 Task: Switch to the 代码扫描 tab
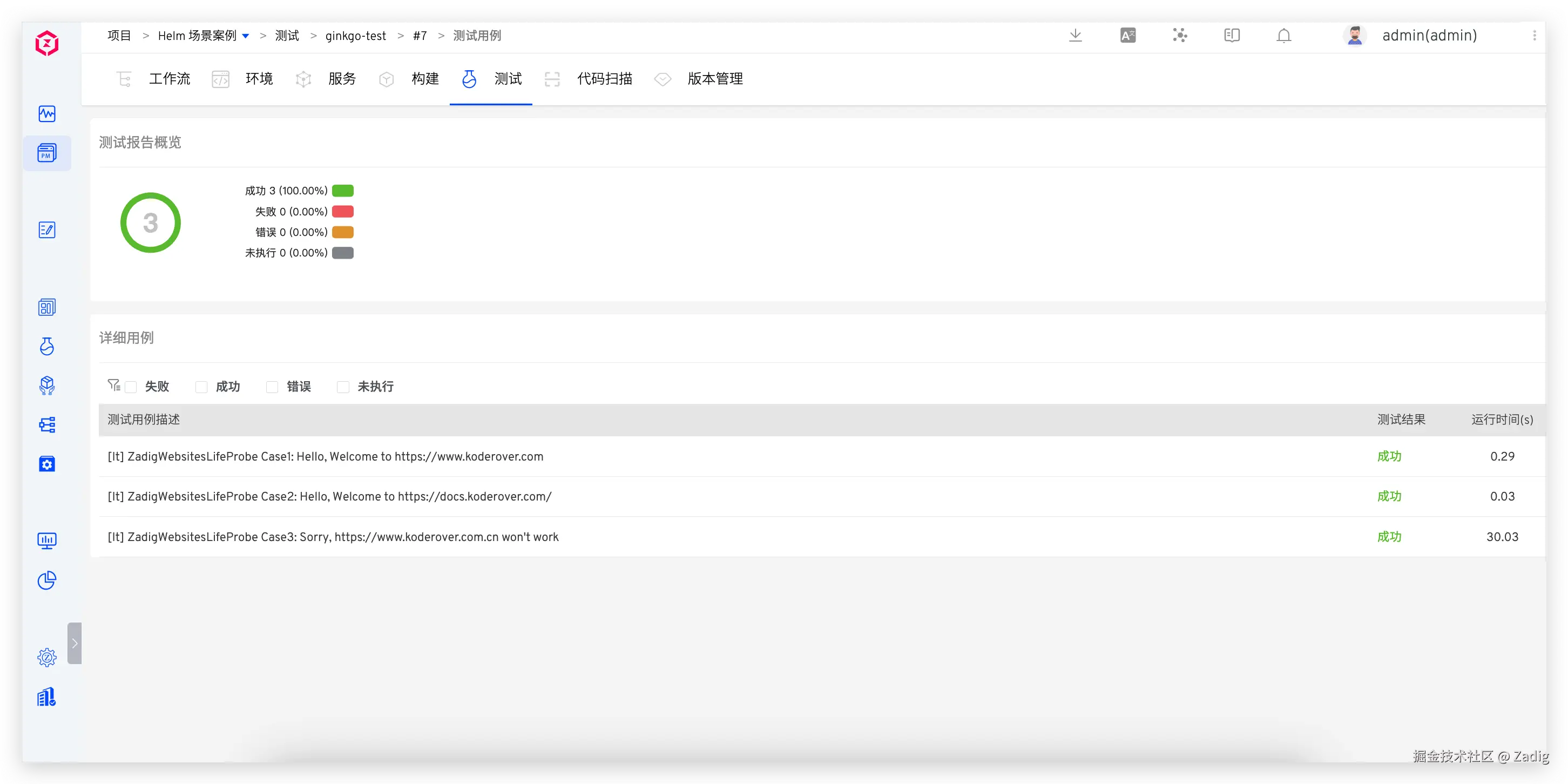coord(604,78)
